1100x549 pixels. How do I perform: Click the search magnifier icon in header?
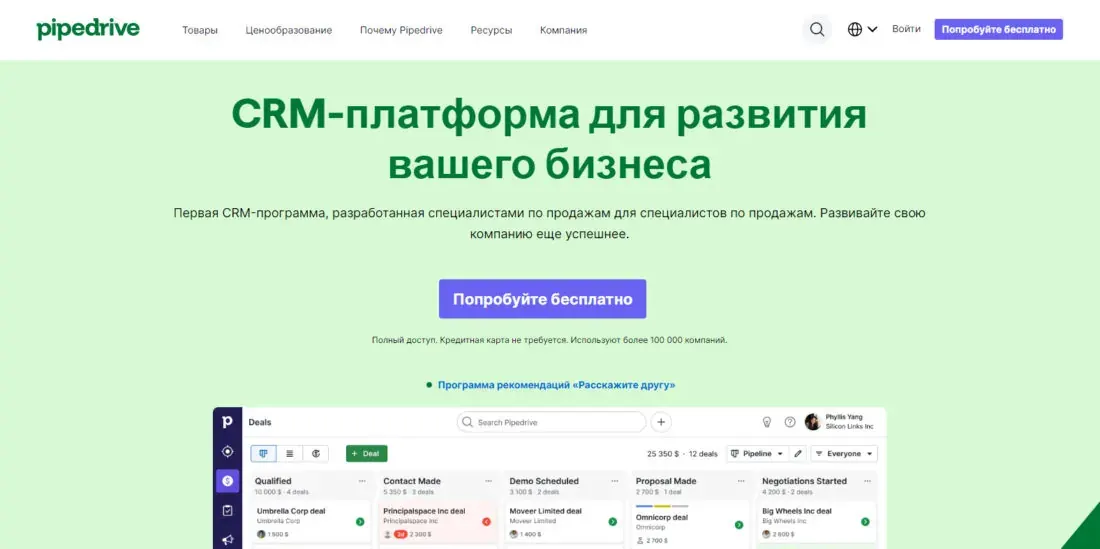pyautogui.click(x=817, y=29)
